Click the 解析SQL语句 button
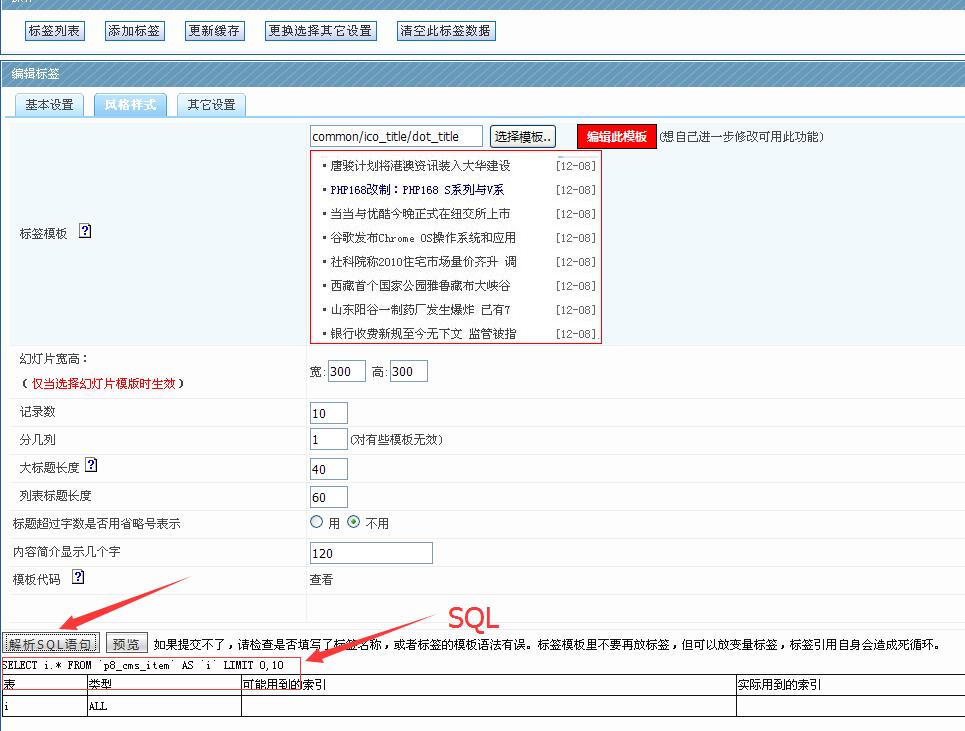The height and width of the screenshot is (731, 965). 51,644
